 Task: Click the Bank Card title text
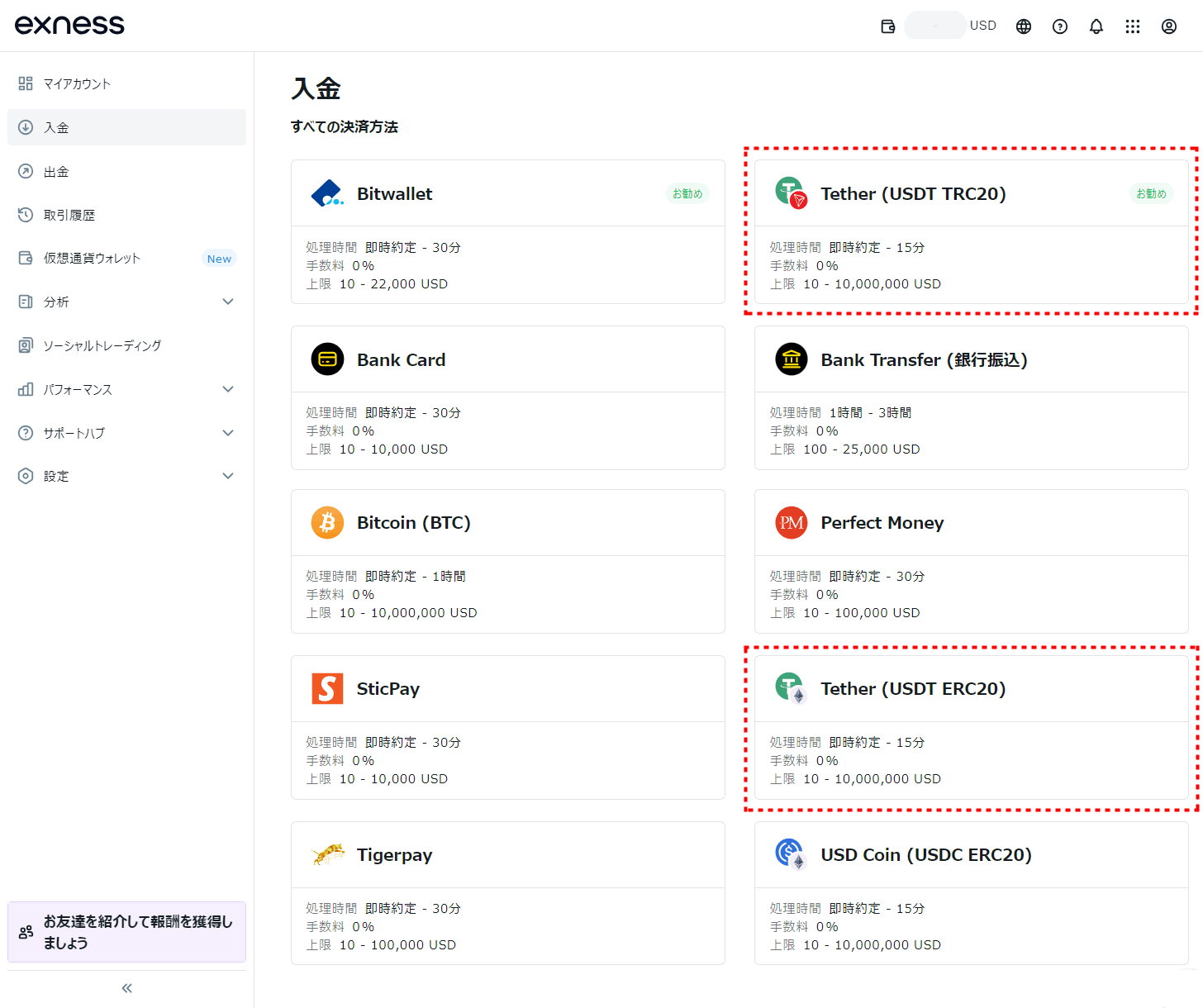(x=401, y=360)
